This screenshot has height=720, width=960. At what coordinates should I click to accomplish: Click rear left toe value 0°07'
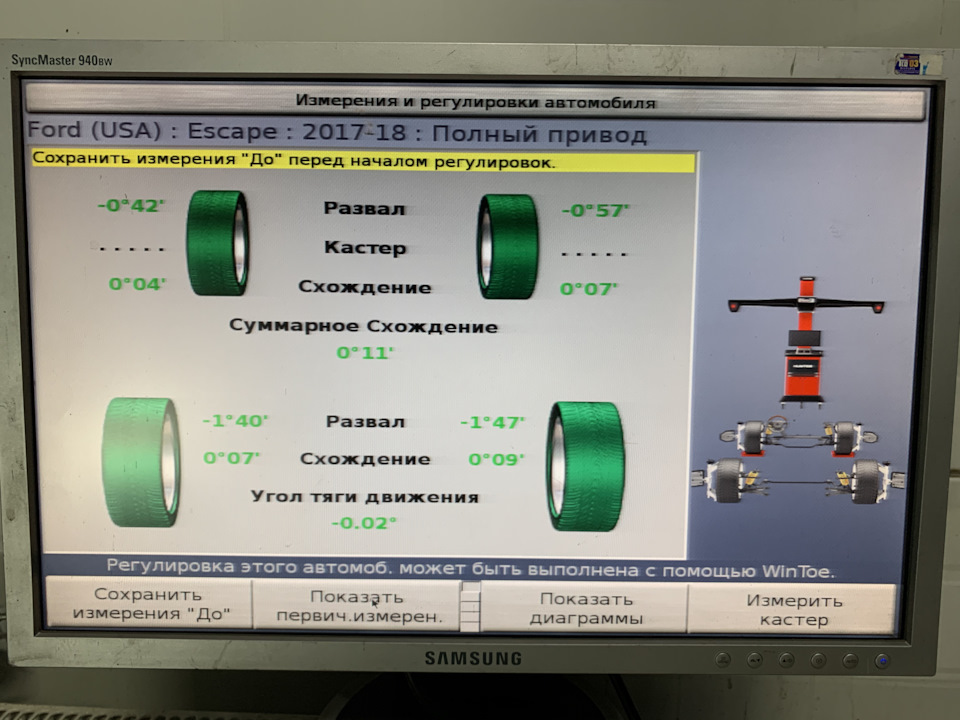coord(231,458)
